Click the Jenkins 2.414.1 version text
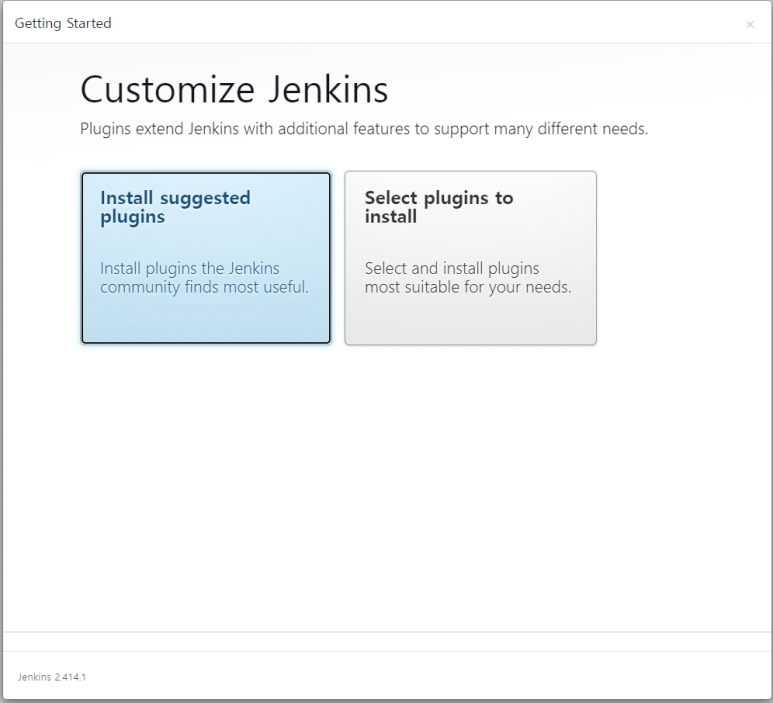This screenshot has height=703, width=773. click(52, 677)
